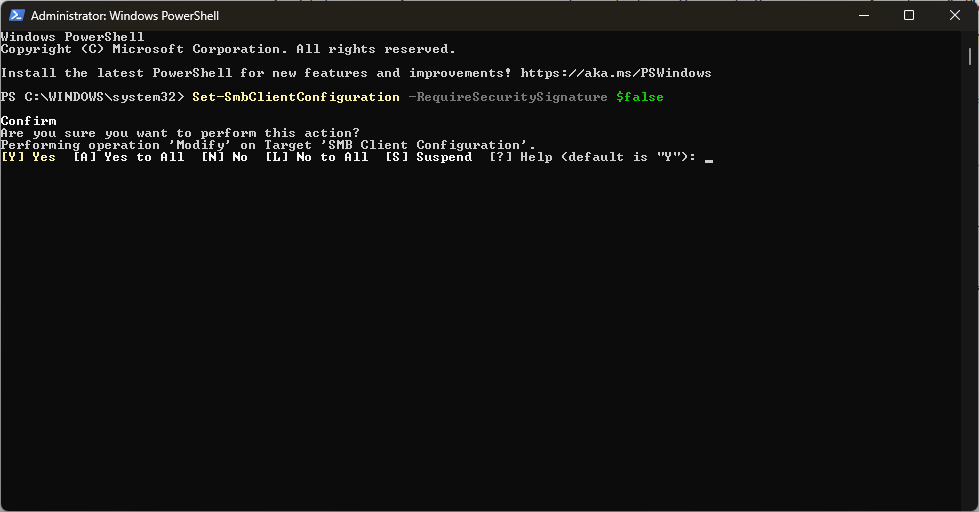The height and width of the screenshot is (512, 979).
Task: Click the -RequireSecuritySignature parameter text
Action: [508, 97]
